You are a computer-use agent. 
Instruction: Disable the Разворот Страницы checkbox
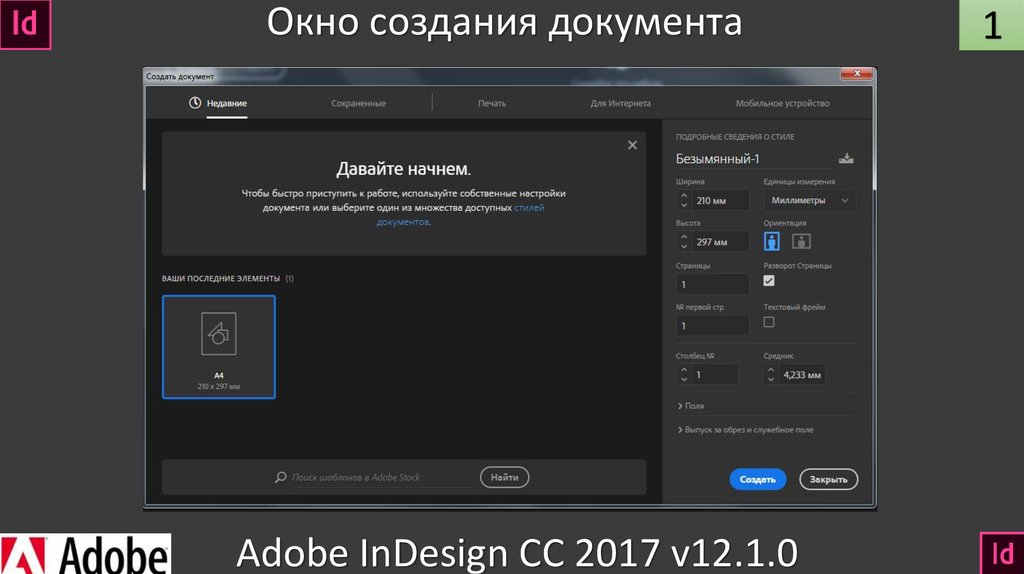pos(769,281)
